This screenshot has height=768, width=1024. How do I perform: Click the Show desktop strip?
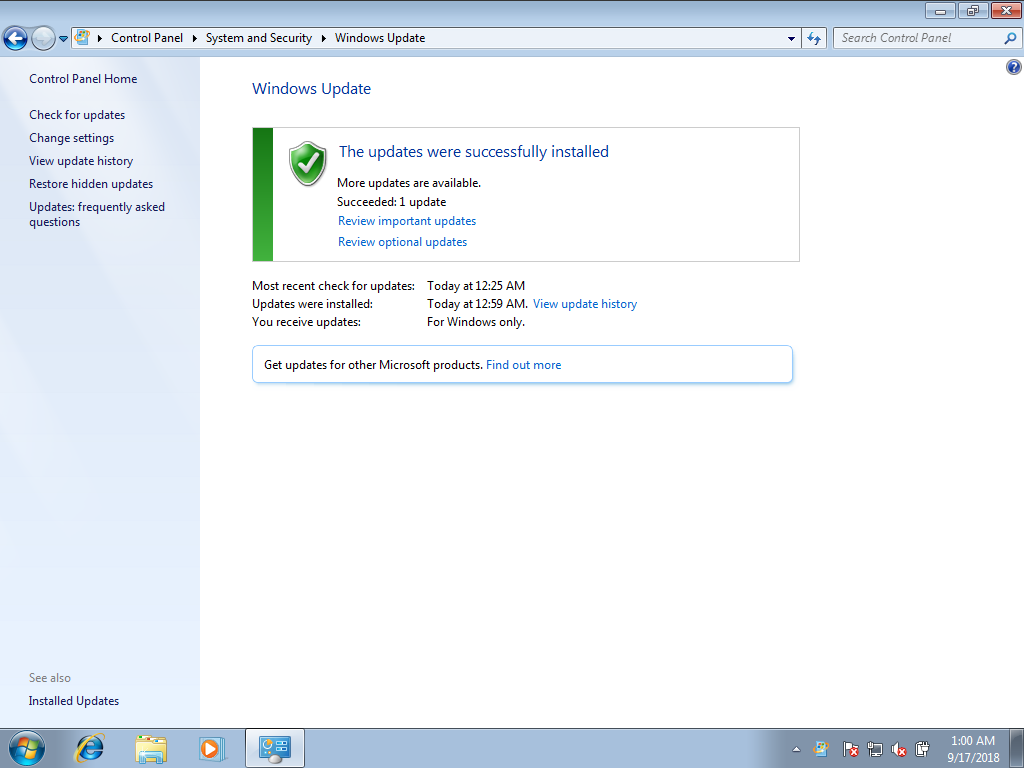click(x=1016, y=749)
